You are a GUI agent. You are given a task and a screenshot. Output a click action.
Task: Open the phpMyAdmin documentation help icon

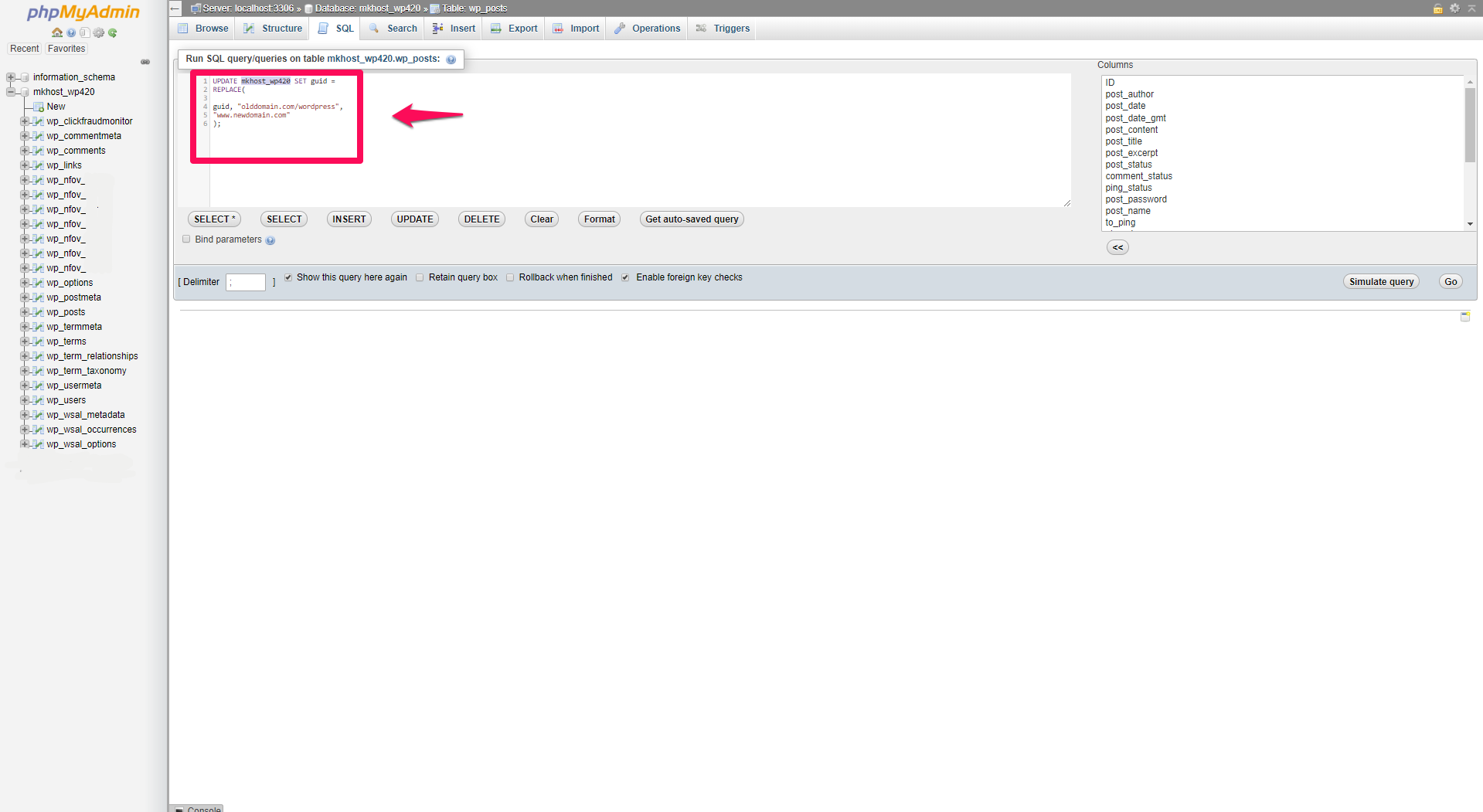(71, 32)
